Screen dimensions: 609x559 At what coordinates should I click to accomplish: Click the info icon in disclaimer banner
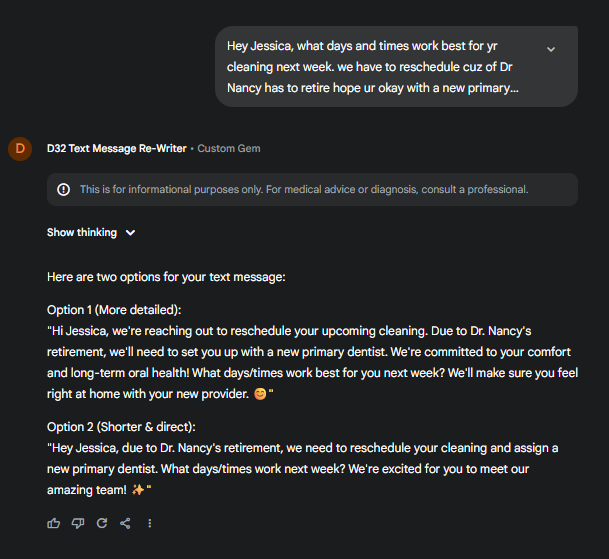coord(64,189)
